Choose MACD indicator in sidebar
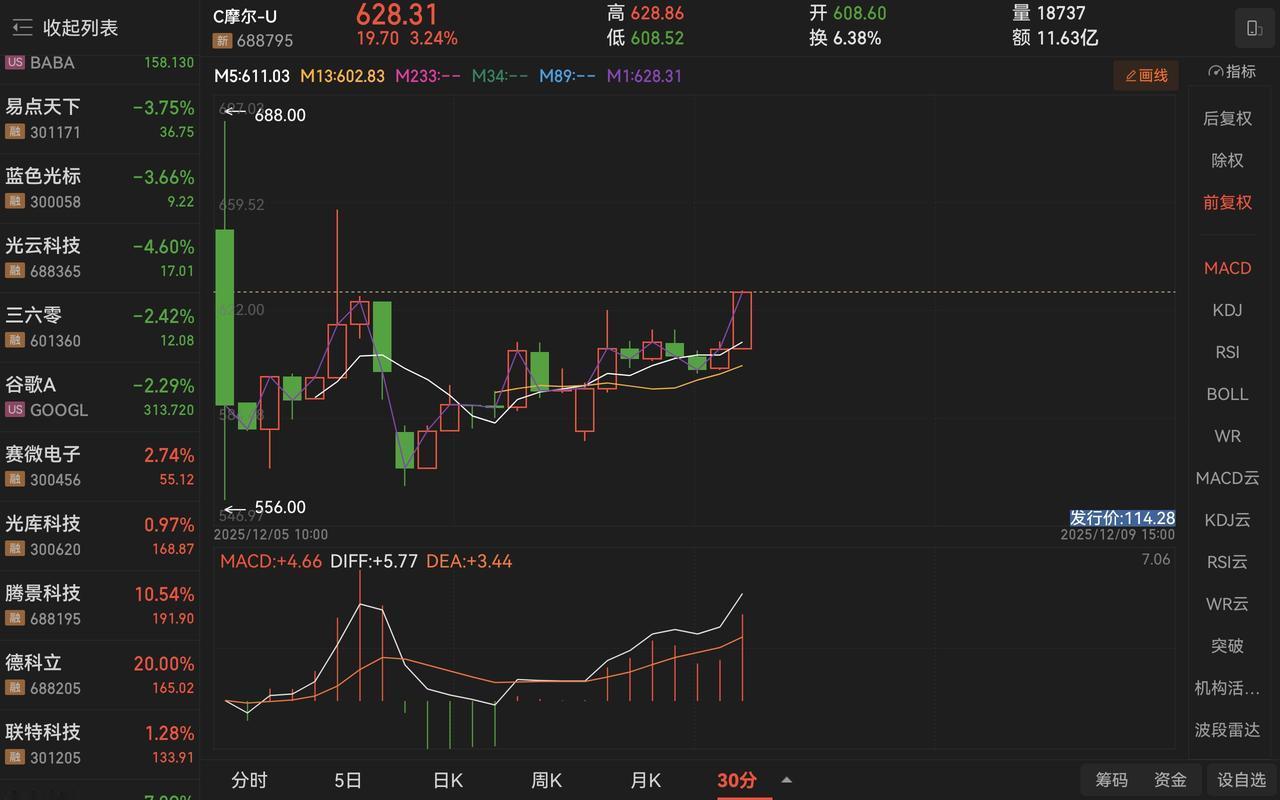Viewport: 1280px width, 800px height. pyautogui.click(x=1227, y=268)
